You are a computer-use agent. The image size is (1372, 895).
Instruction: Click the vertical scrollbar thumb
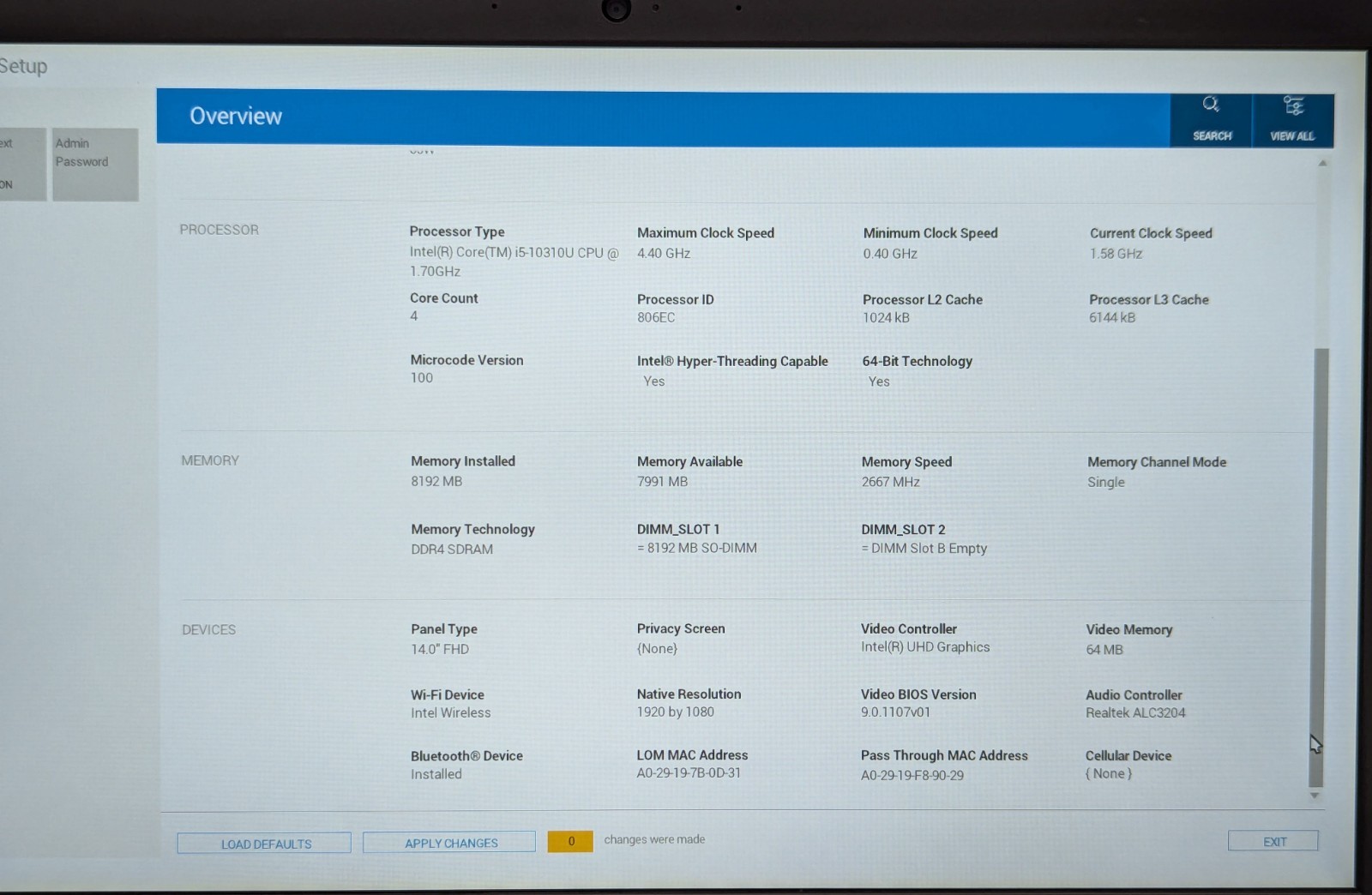click(x=1318, y=567)
